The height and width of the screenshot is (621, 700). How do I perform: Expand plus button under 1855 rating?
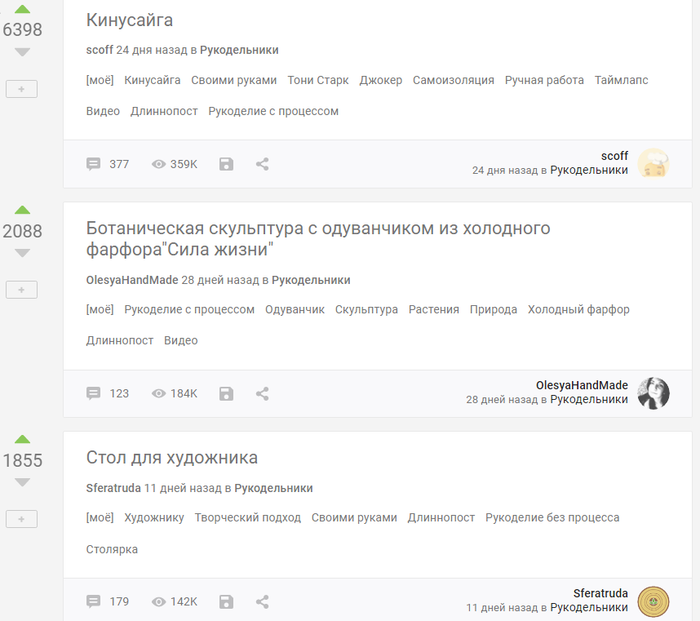[x=22, y=519]
